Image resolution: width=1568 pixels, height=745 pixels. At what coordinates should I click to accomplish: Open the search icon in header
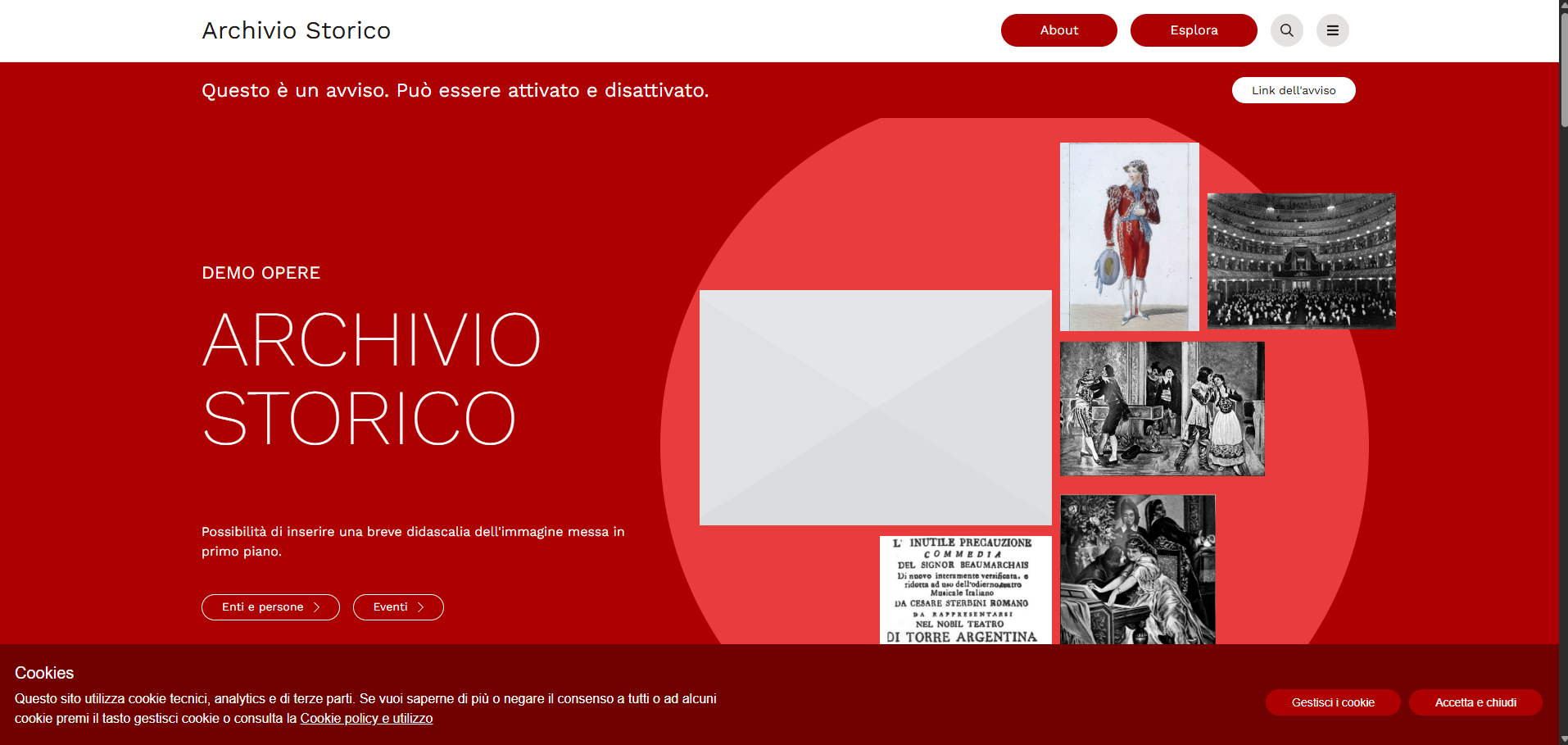pyautogui.click(x=1286, y=30)
